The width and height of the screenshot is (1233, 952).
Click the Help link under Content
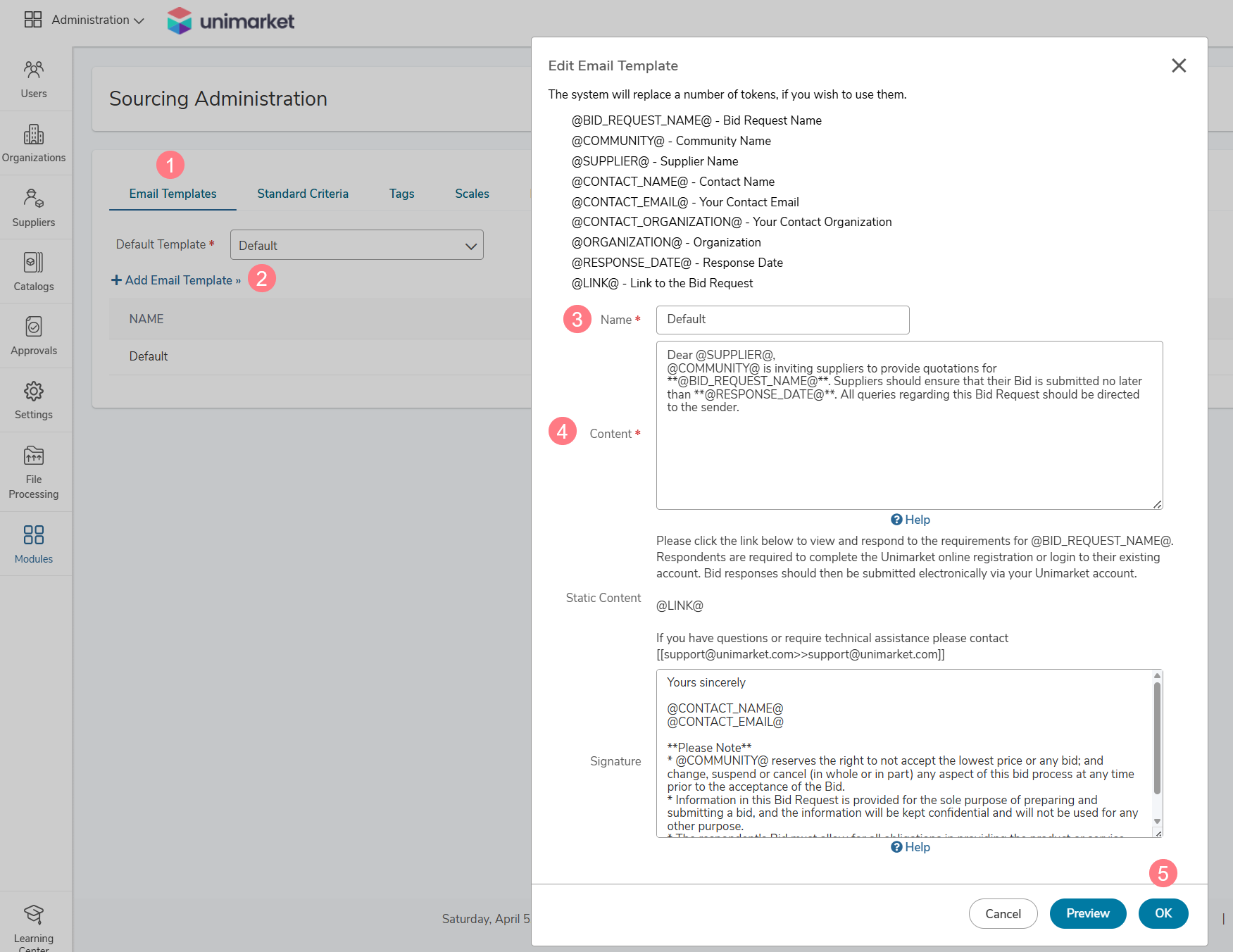point(910,520)
